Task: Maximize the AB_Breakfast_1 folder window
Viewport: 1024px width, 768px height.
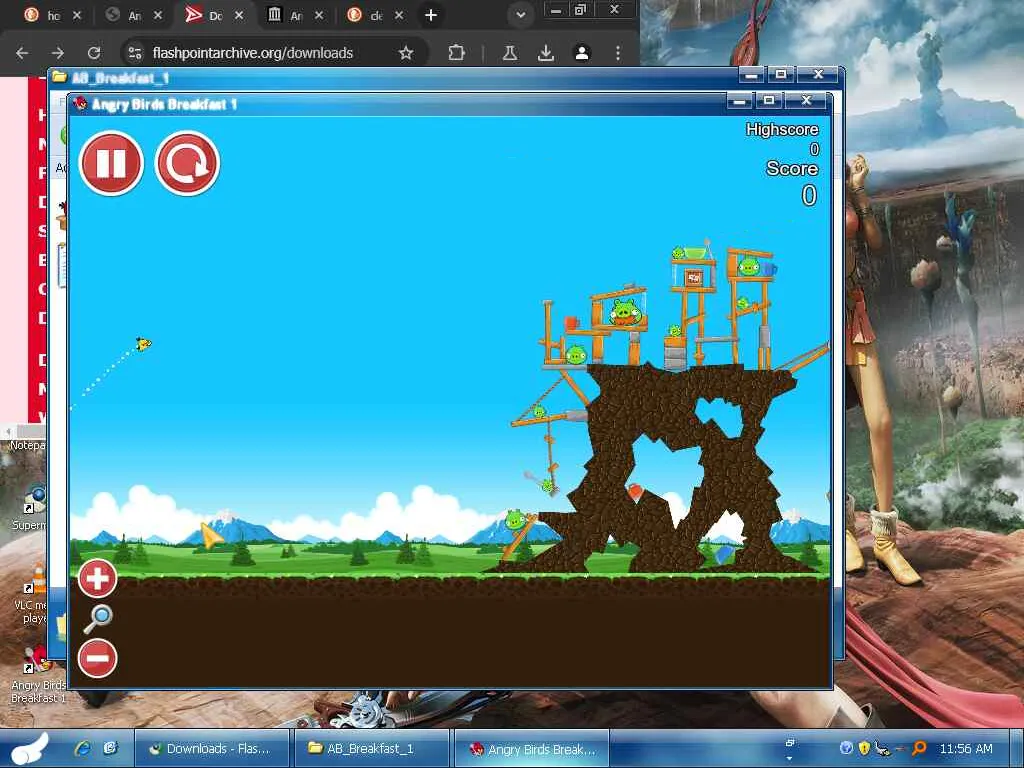Action: point(780,74)
